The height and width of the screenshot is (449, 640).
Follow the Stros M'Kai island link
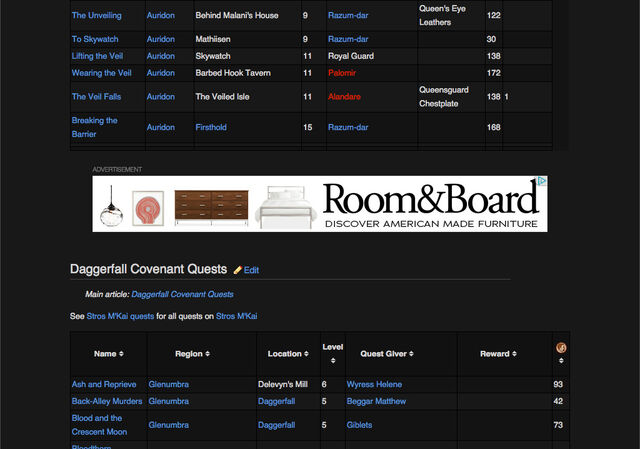236,316
